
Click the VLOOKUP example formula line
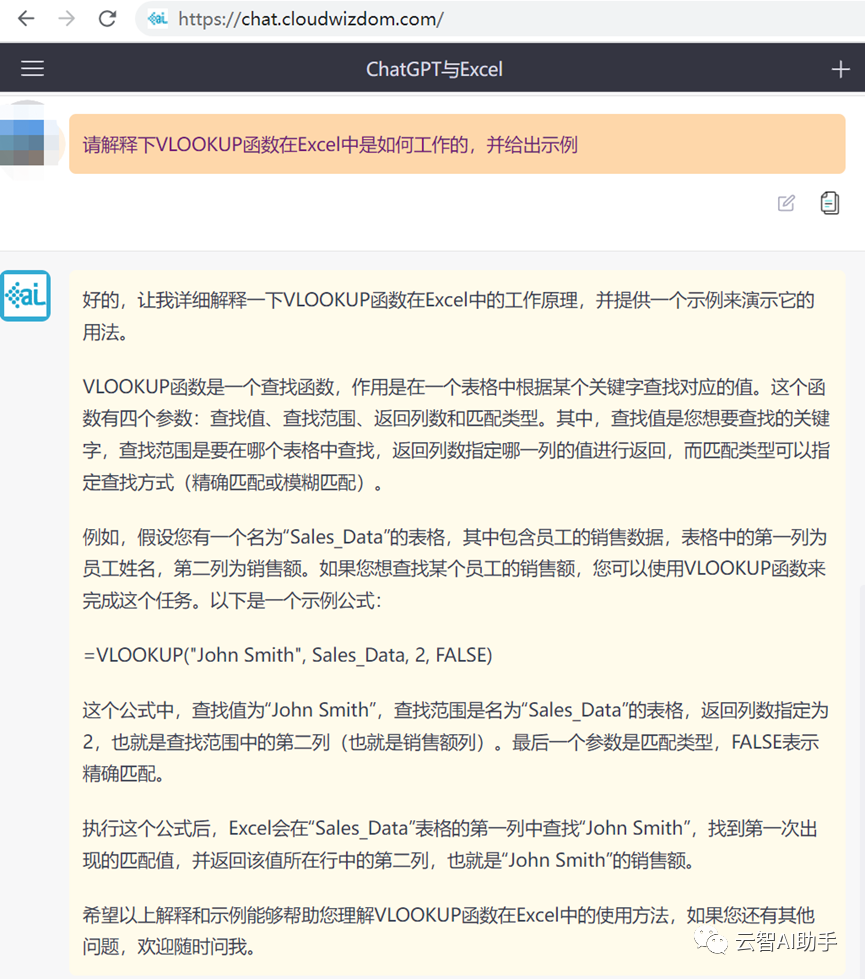[x=288, y=655]
